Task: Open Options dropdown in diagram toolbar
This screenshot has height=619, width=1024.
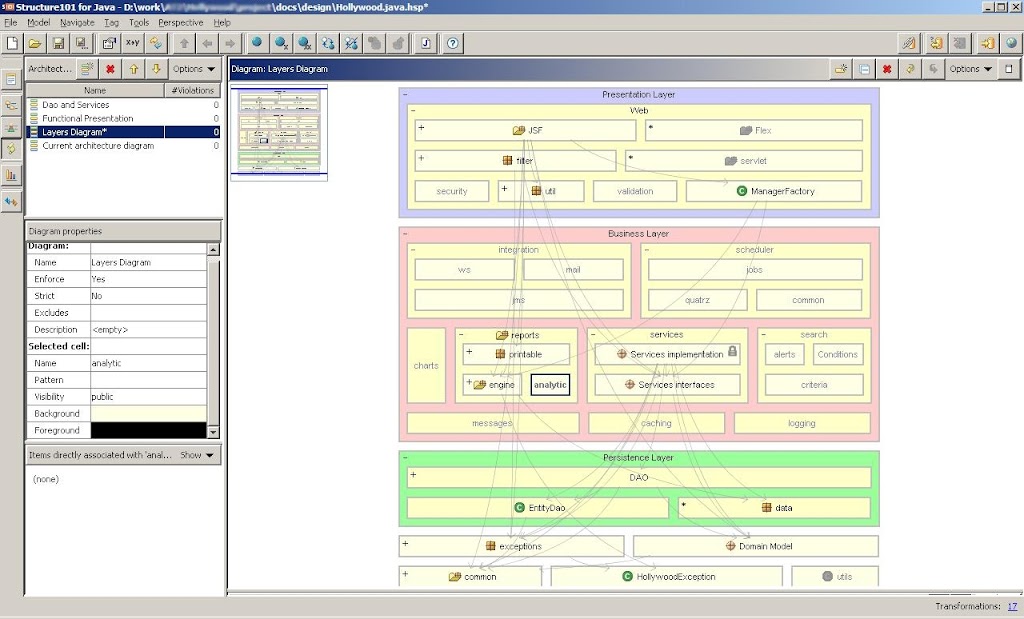Action: point(971,69)
